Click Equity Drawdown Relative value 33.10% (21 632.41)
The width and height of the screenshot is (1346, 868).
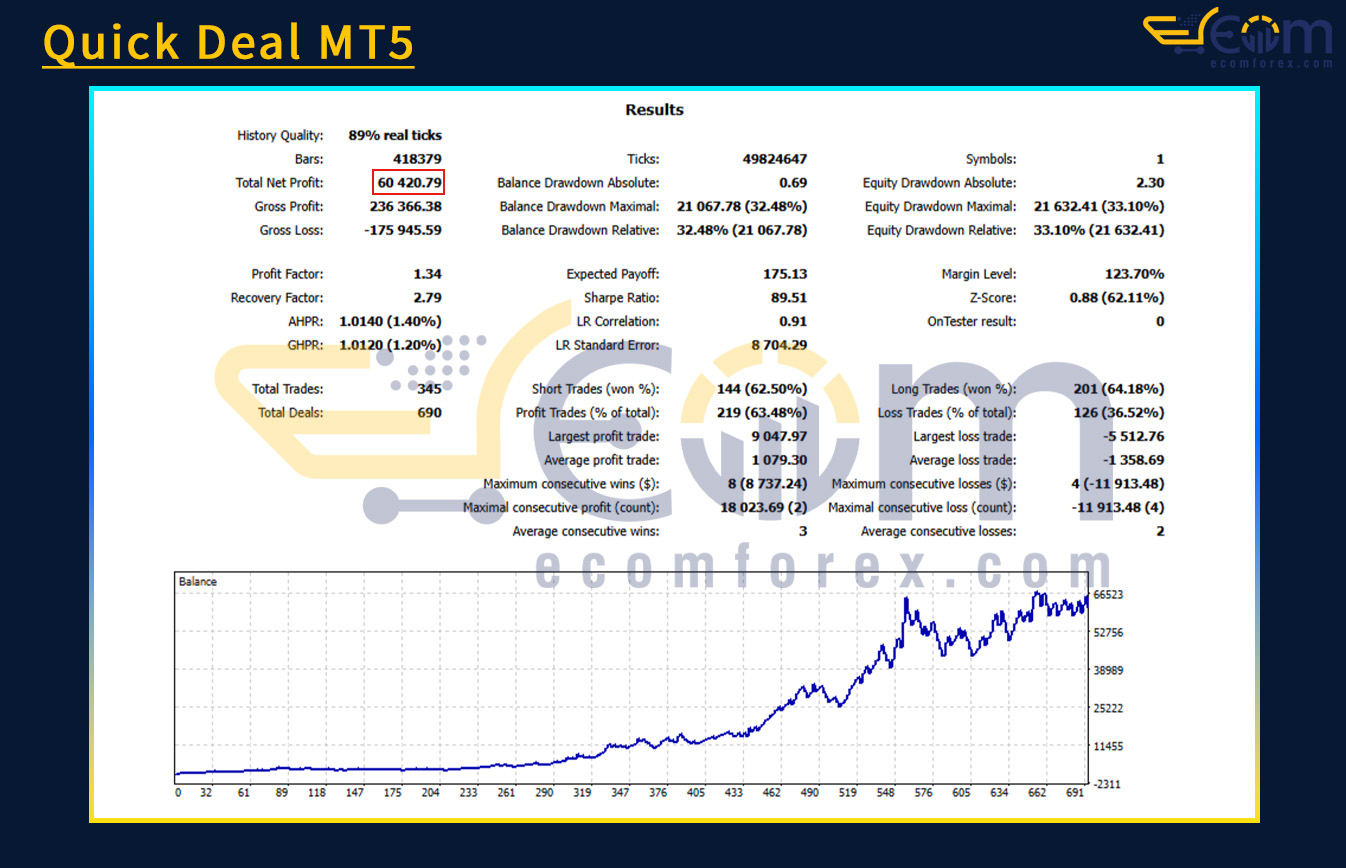tap(1099, 231)
